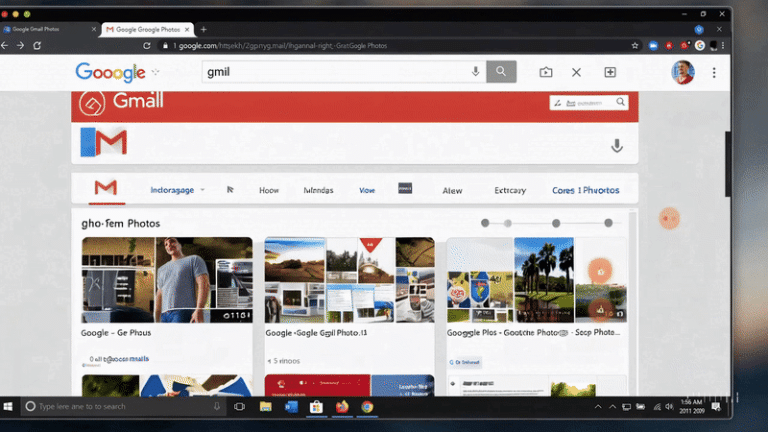Click the plus box icon in header
Screen dimensions: 768x432
coord(610,72)
